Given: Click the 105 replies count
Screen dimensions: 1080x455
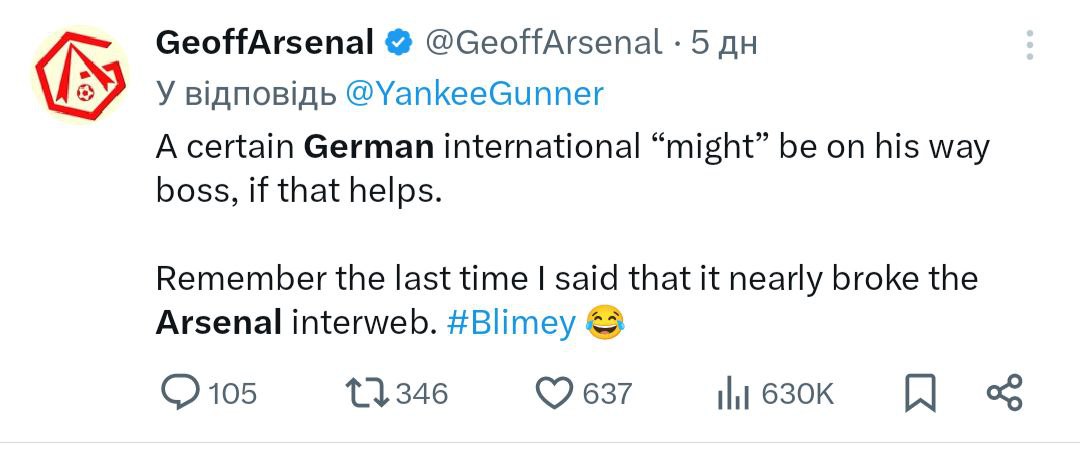Looking at the screenshot, I should point(234,394).
